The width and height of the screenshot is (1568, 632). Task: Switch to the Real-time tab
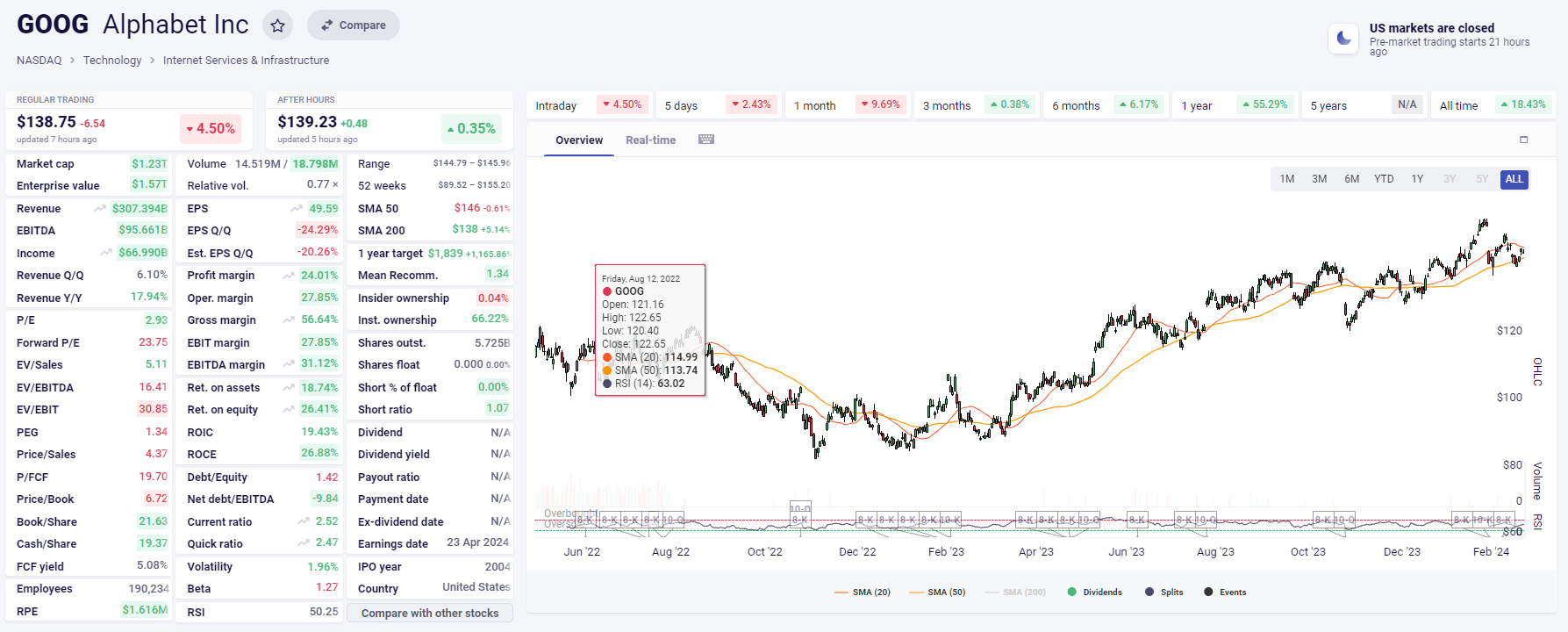click(x=650, y=140)
